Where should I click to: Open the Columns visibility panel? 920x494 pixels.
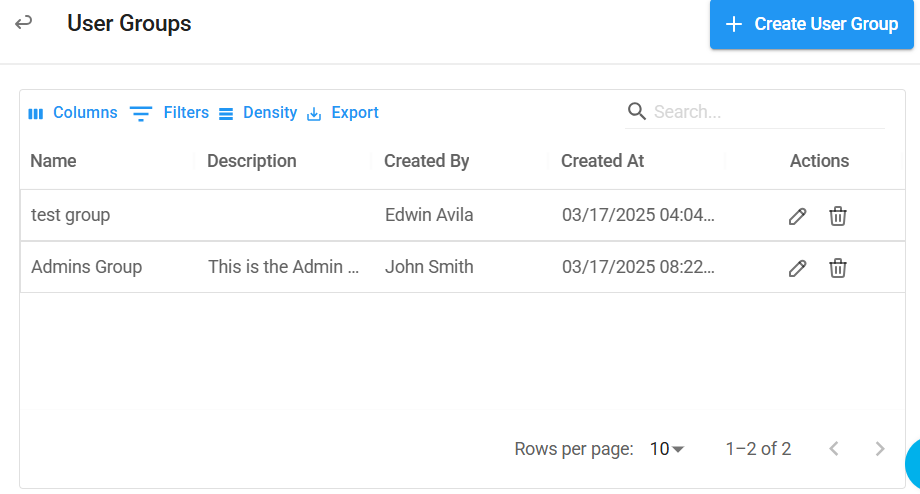[73, 113]
